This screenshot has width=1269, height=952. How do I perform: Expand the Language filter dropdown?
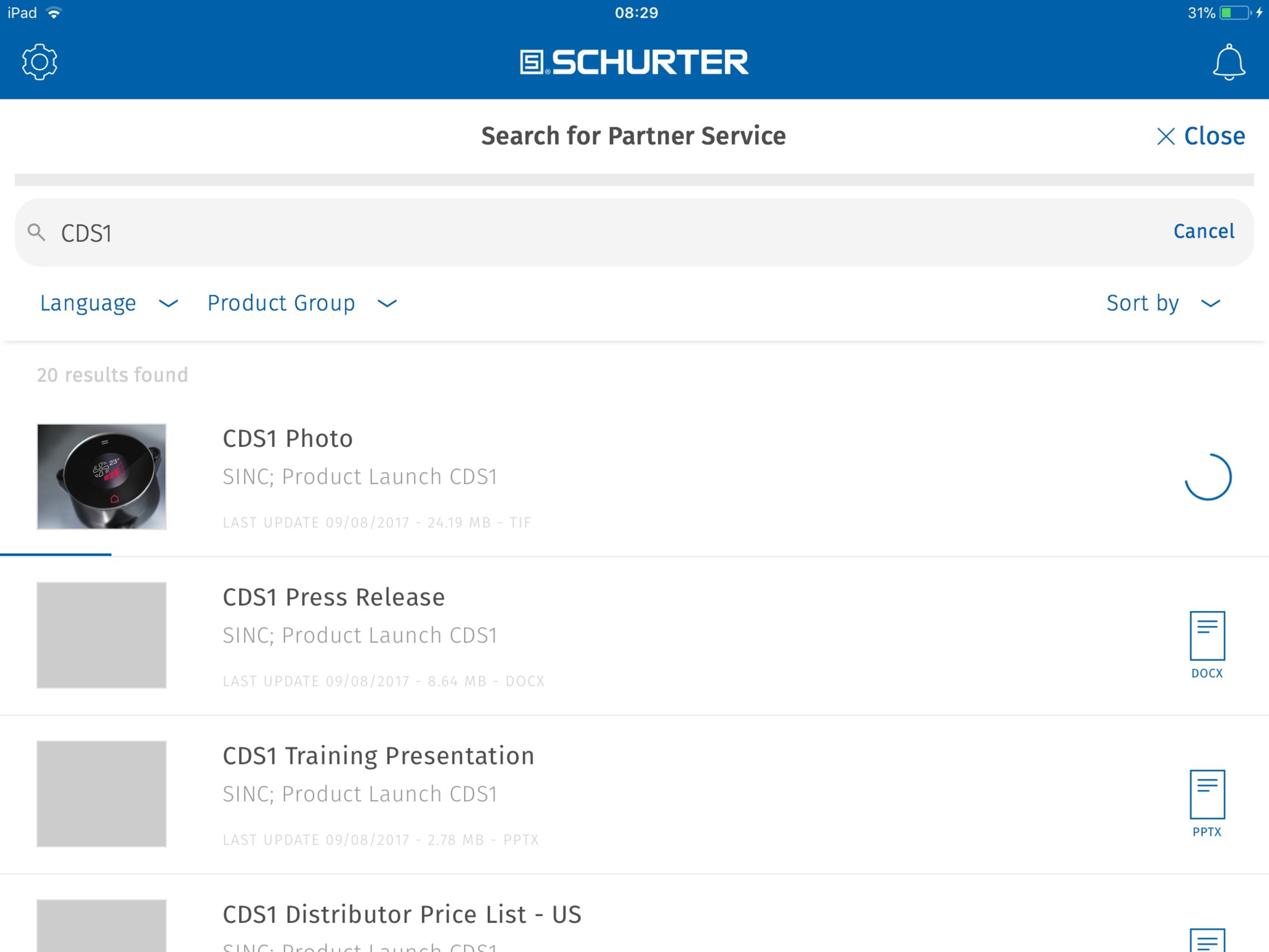pos(109,303)
